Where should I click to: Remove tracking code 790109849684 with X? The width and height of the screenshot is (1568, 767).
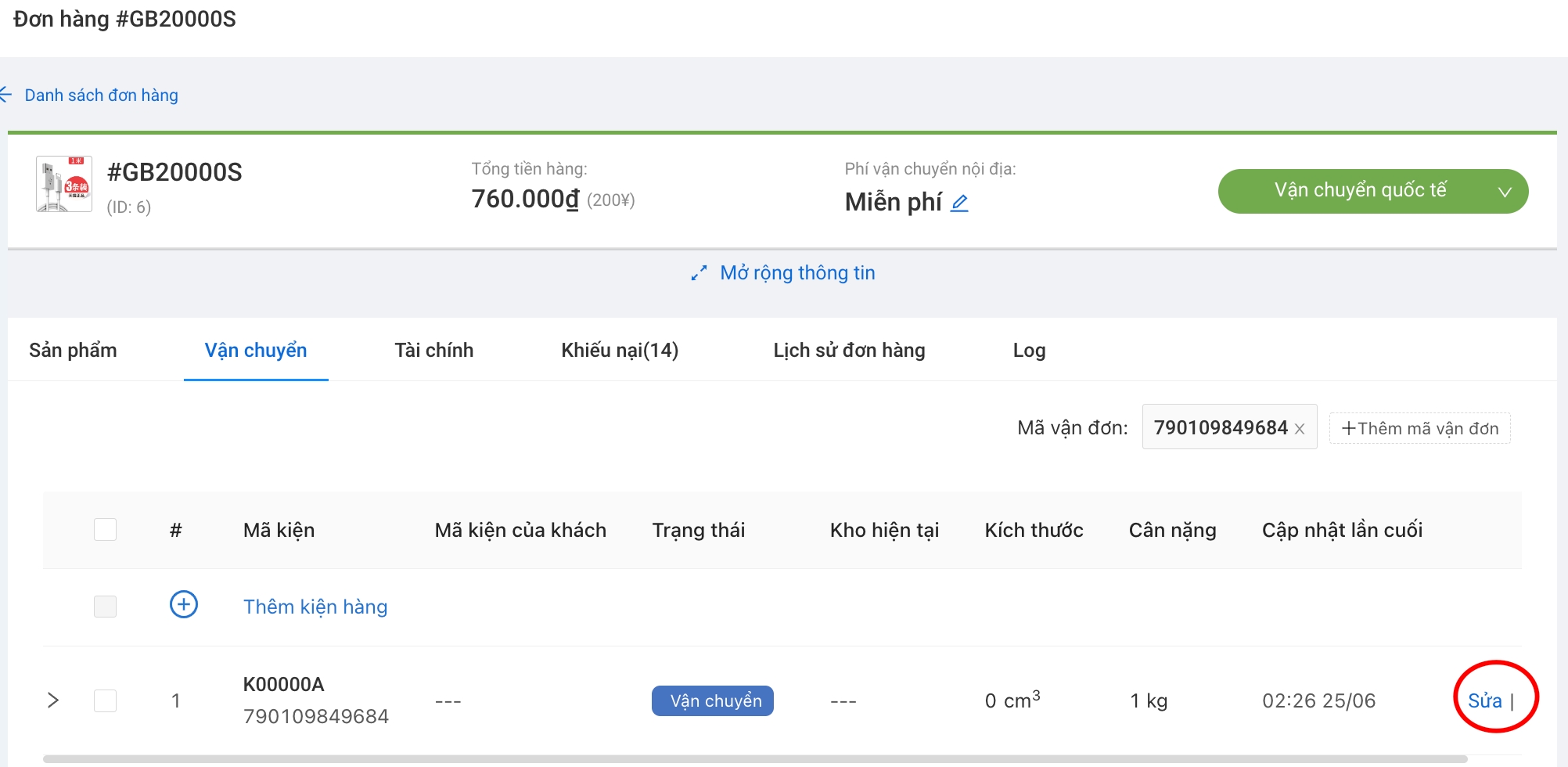(x=1300, y=429)
